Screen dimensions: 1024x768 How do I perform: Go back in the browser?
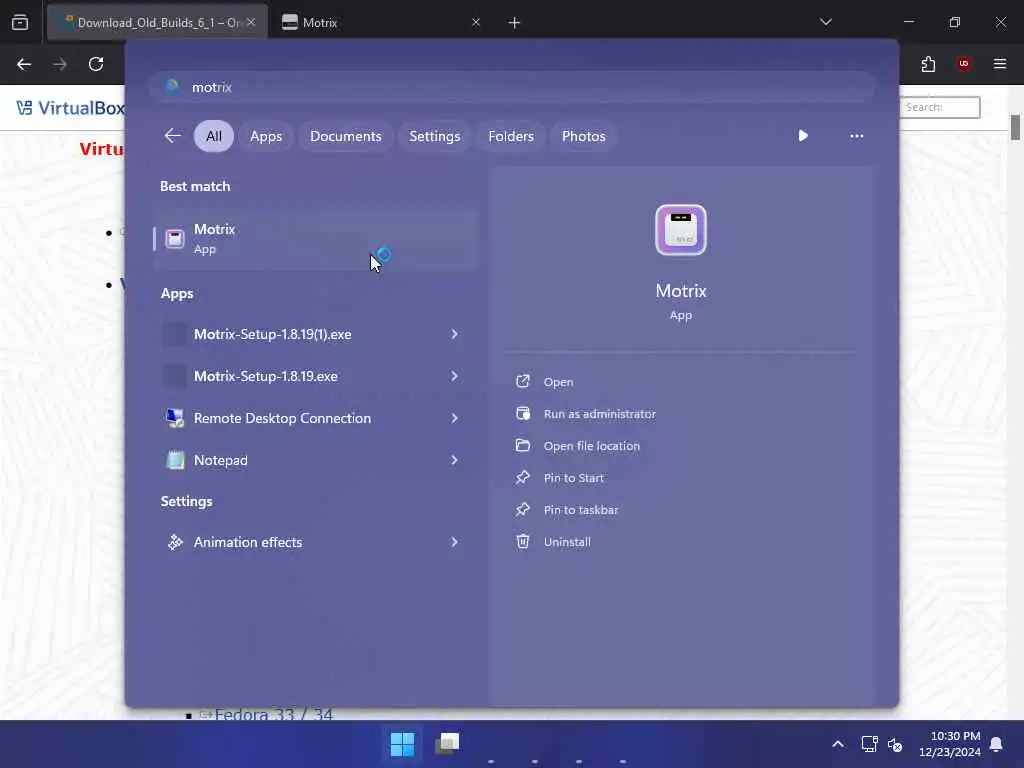[24, 64]
